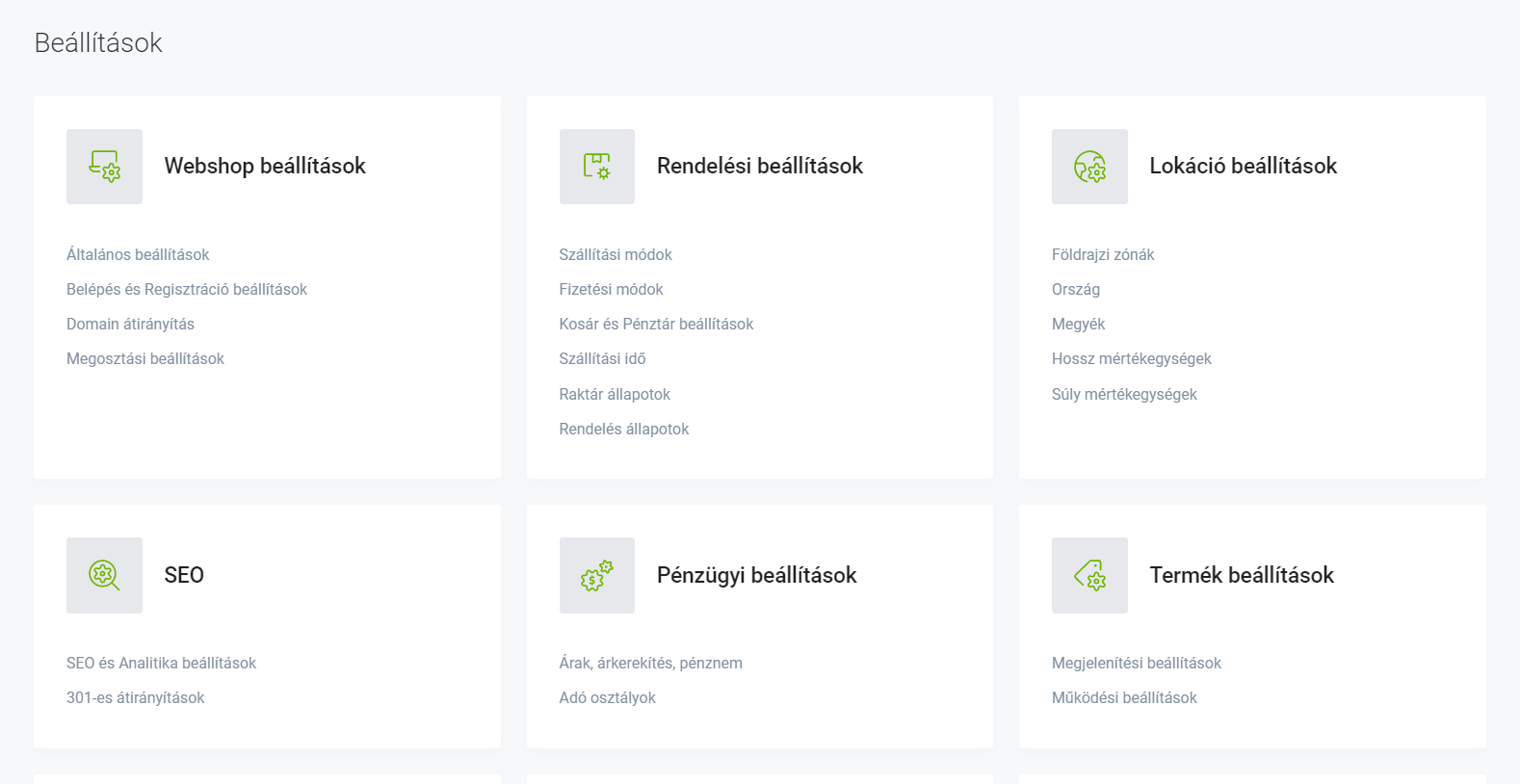Click the SEO magnifier-gear icon
The width and height of the screenshot is (1520, 784).
point(104,575)
